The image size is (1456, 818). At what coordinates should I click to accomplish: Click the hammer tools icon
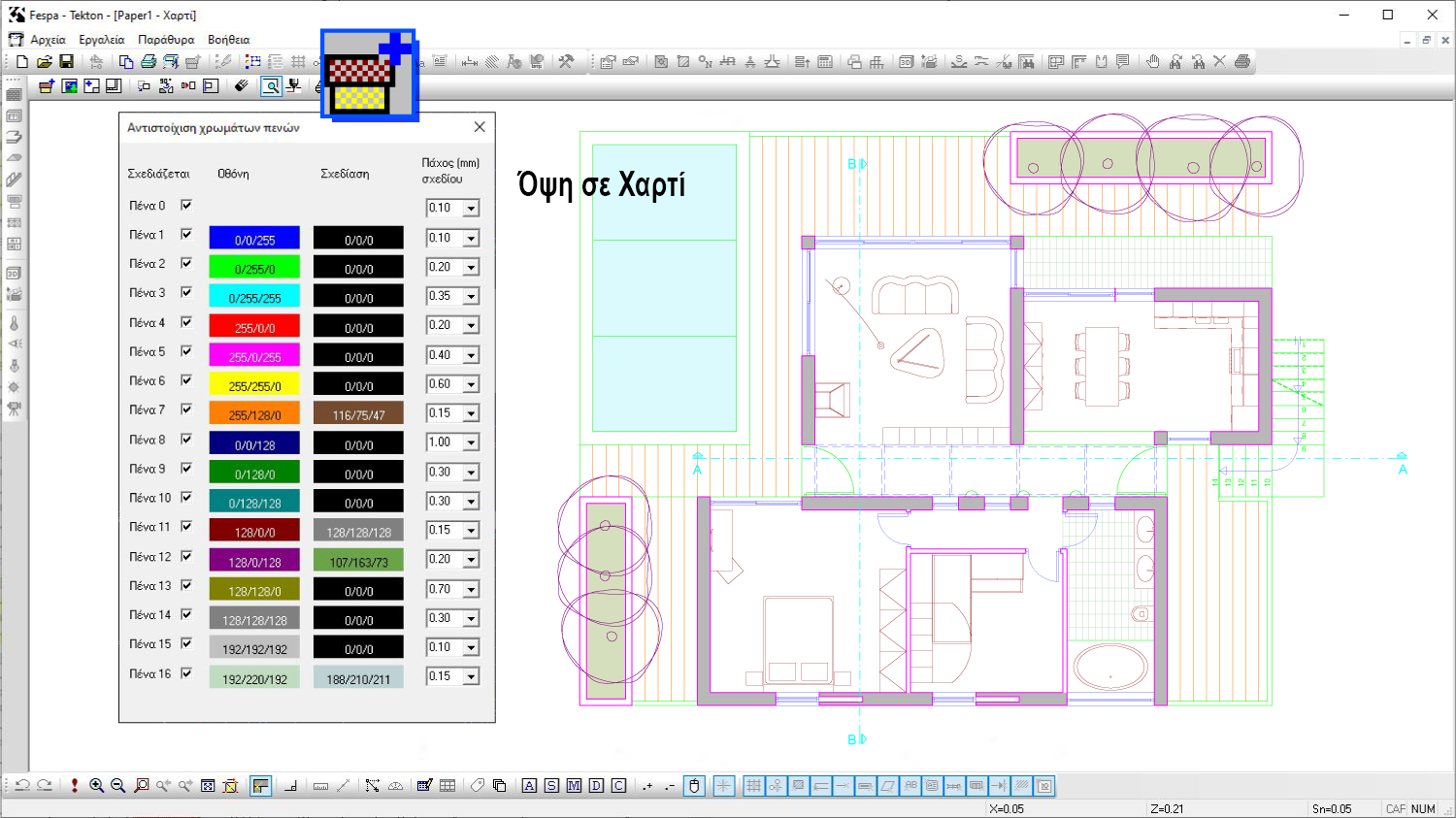point(567,61)
